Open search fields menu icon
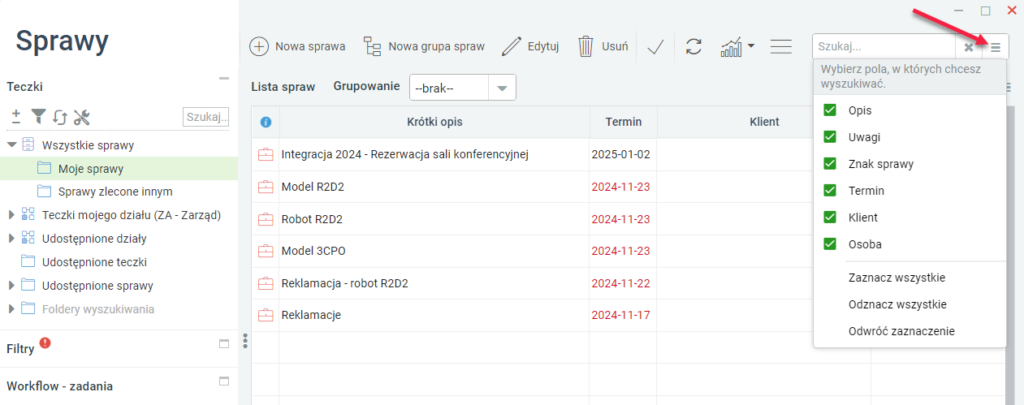 tap(995, 47)
